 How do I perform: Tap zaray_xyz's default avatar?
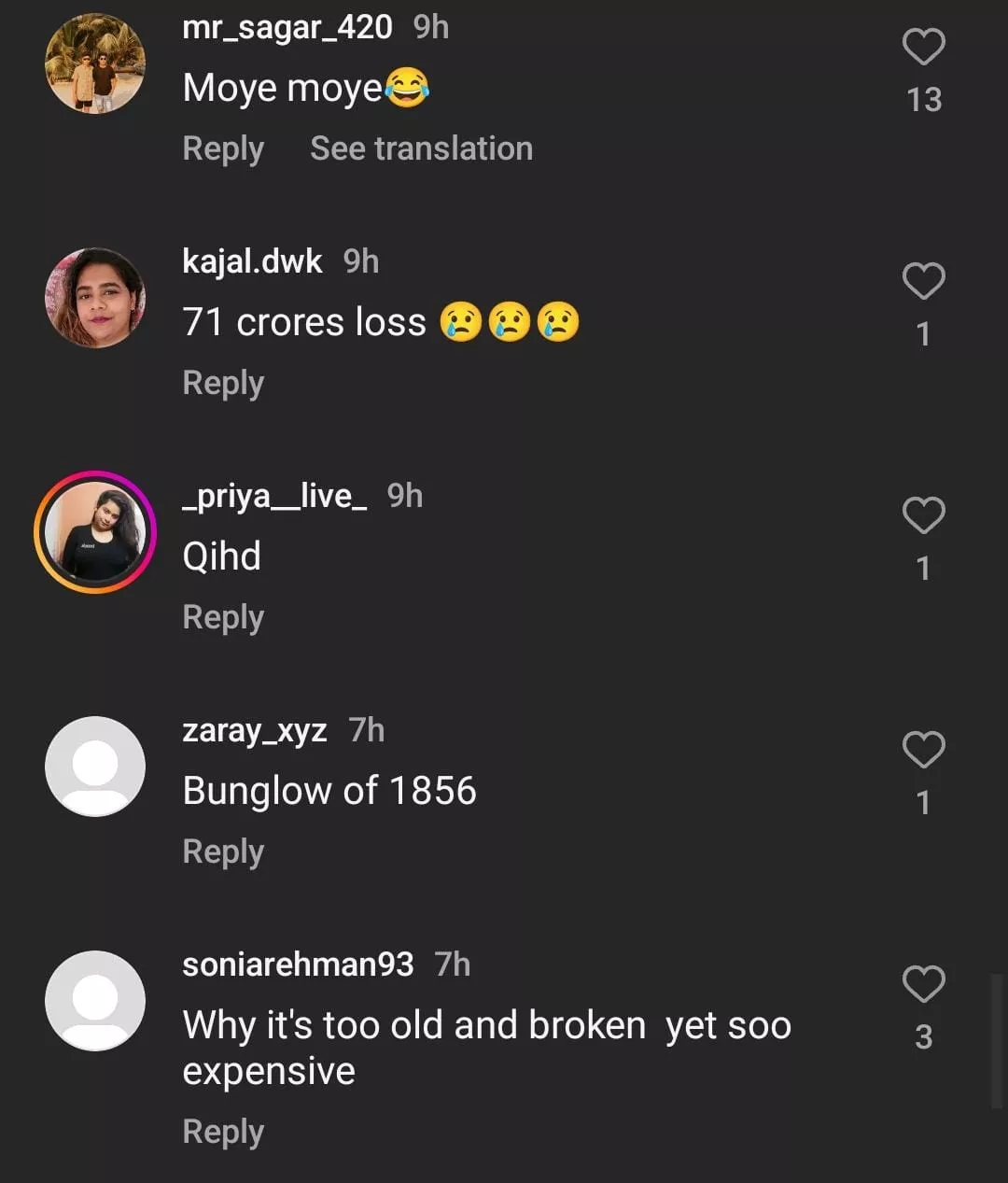pos(95,767)
